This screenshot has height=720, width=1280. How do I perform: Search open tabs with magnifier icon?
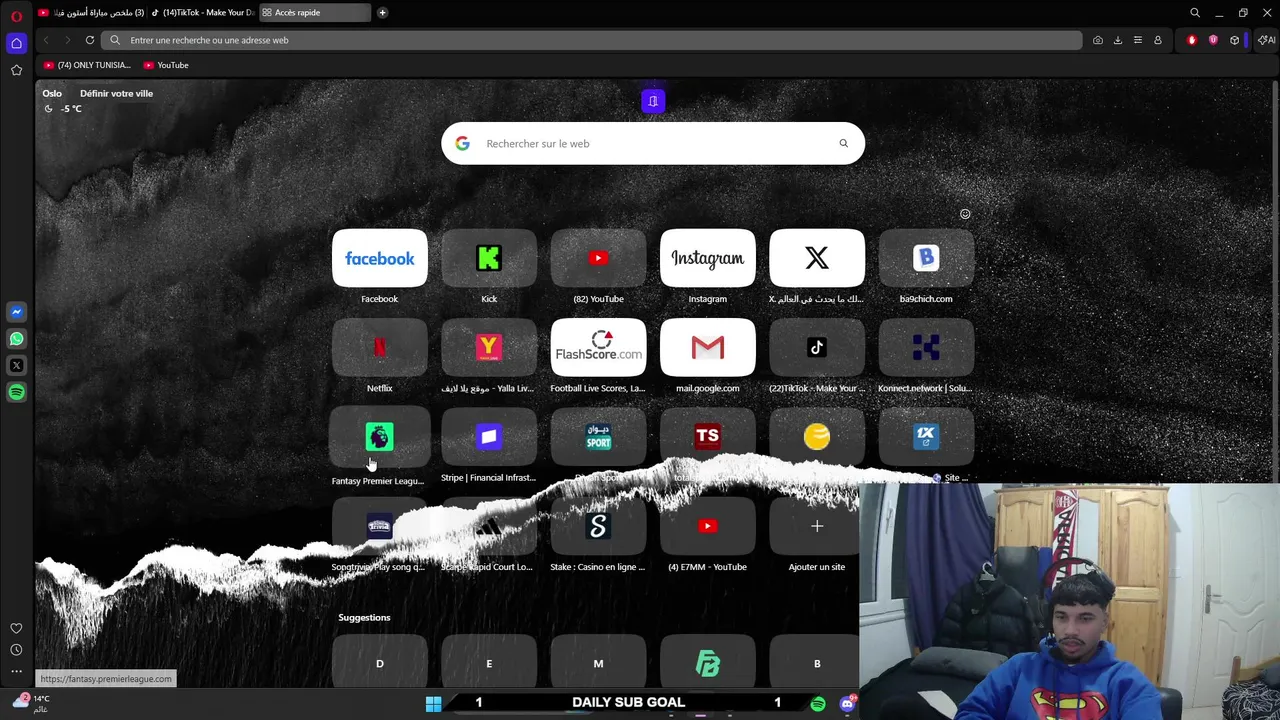point(1195,13)
